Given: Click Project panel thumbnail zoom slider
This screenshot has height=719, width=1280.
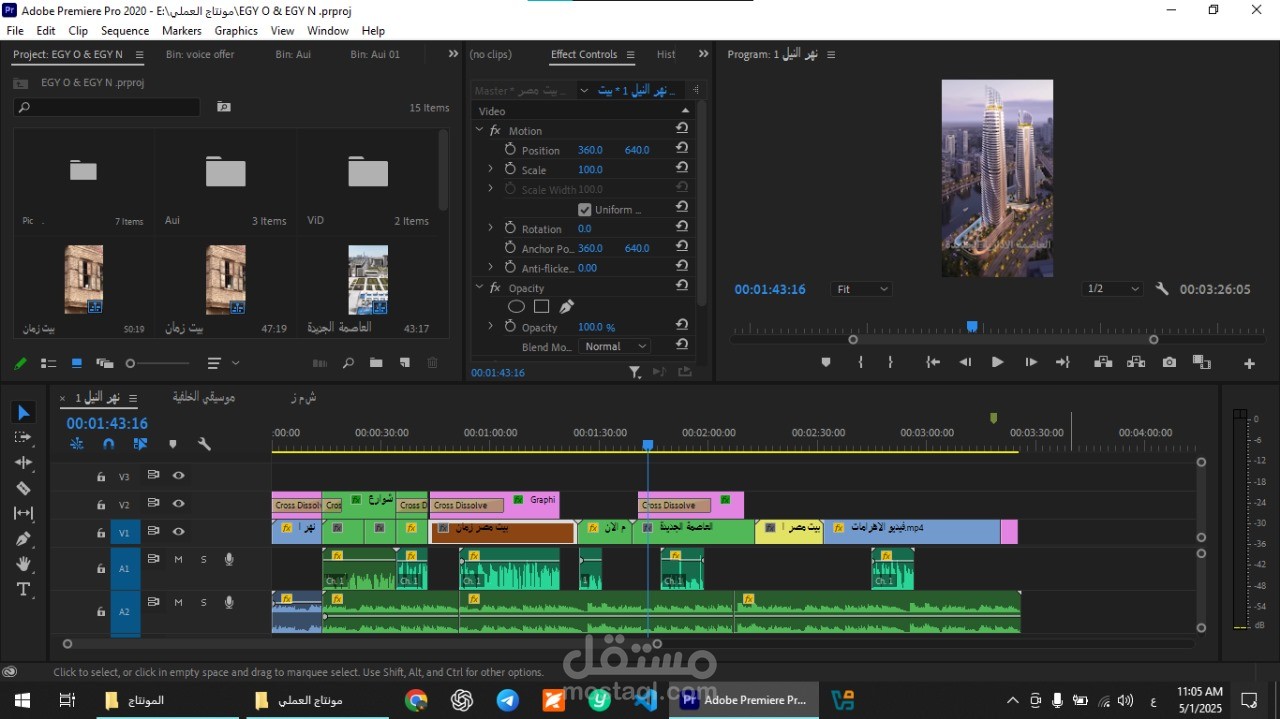Looking at the screenshot, I should click(x=158, y=363).
